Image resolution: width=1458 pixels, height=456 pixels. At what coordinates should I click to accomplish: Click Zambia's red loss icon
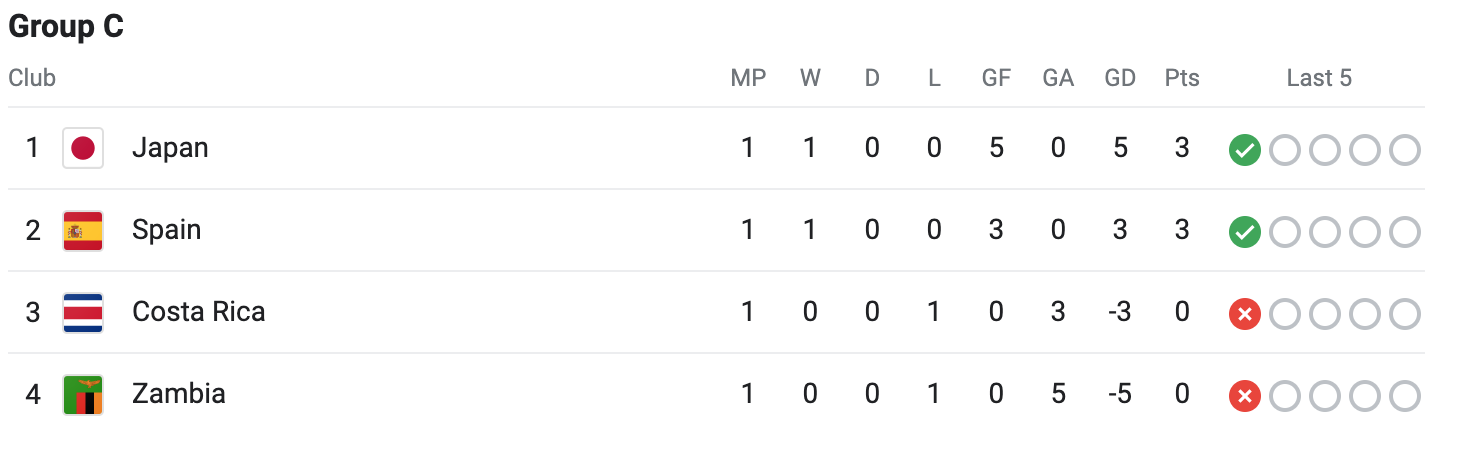(1244, 397)
